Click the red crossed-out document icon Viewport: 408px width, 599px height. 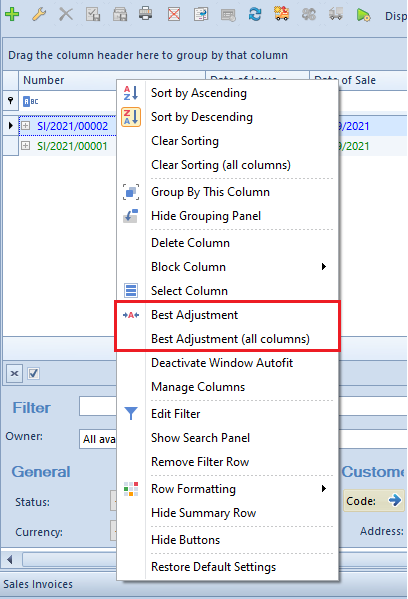pyautogui.click(x=174, y=15)
